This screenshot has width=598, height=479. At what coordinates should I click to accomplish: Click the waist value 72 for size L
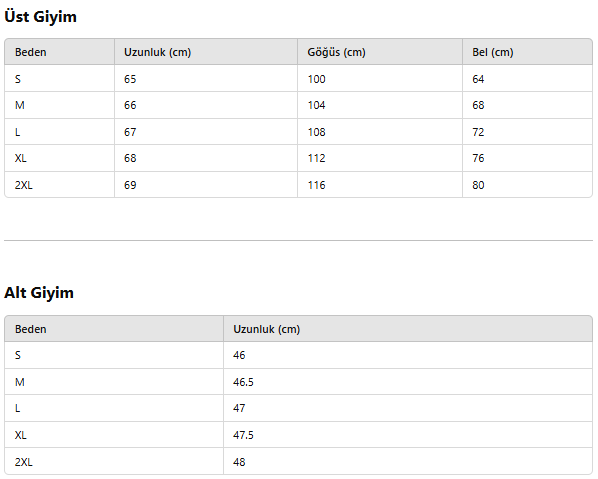coord(478,132)
